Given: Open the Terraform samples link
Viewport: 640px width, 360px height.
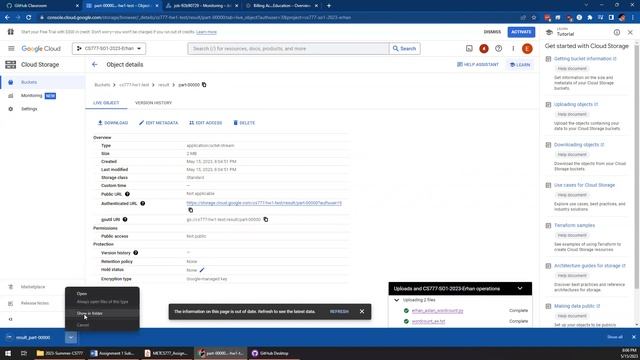Looking at the screenshot, I should [574, 225].
